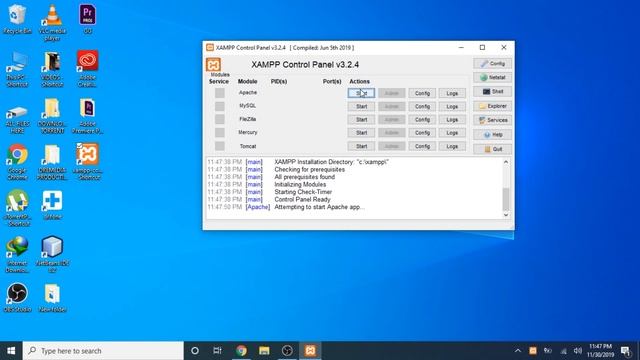640x360 pixels.
Task: Start the FileZilla module
Action: tap(361, 120)
